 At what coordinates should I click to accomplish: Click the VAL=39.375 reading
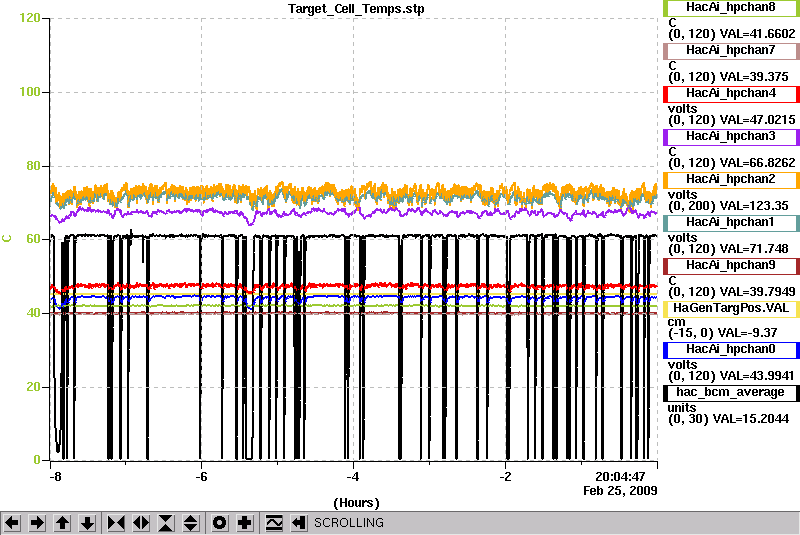754,77
